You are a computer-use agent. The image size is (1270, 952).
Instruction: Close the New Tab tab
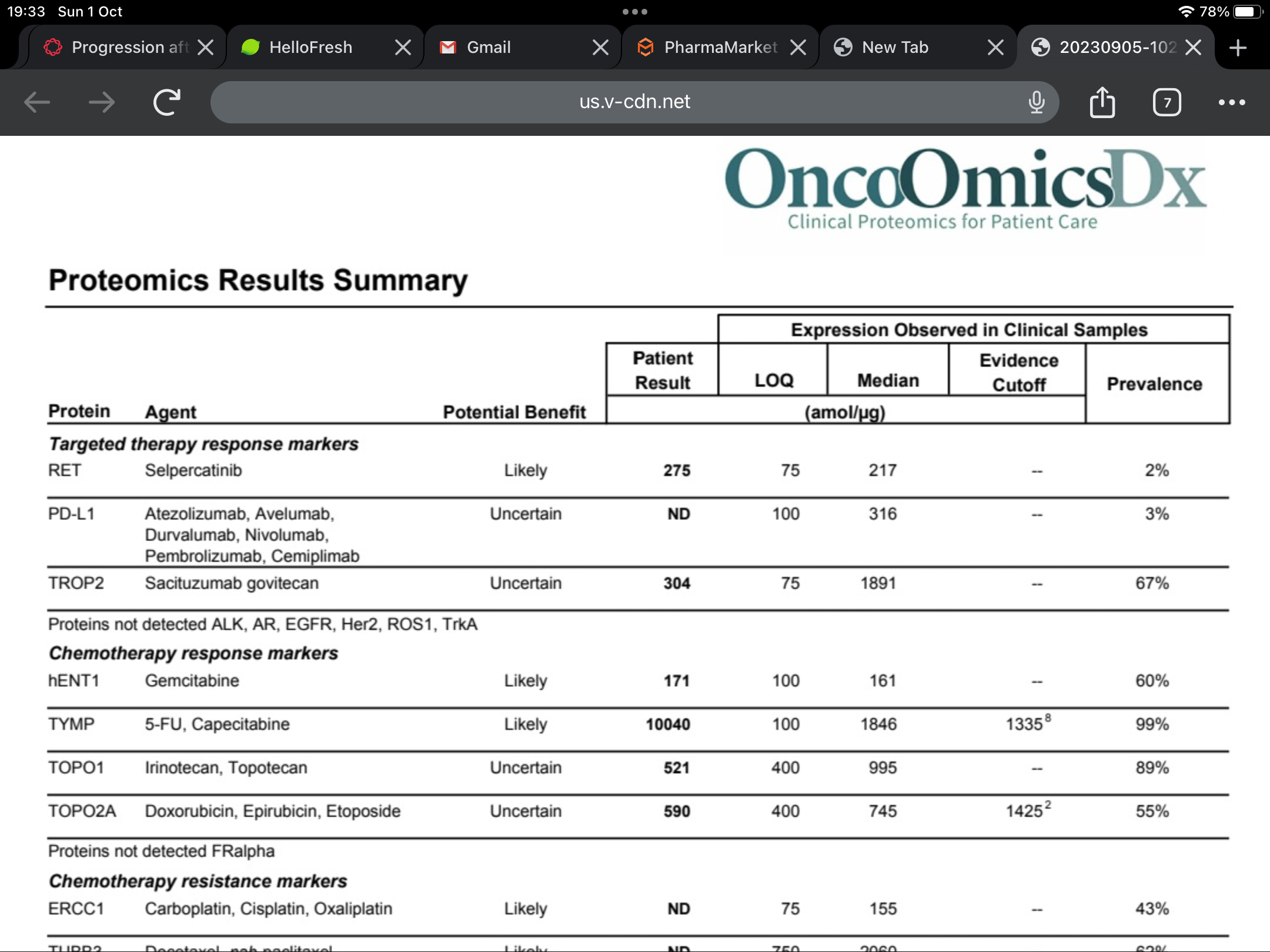click(x=995, y=47)
